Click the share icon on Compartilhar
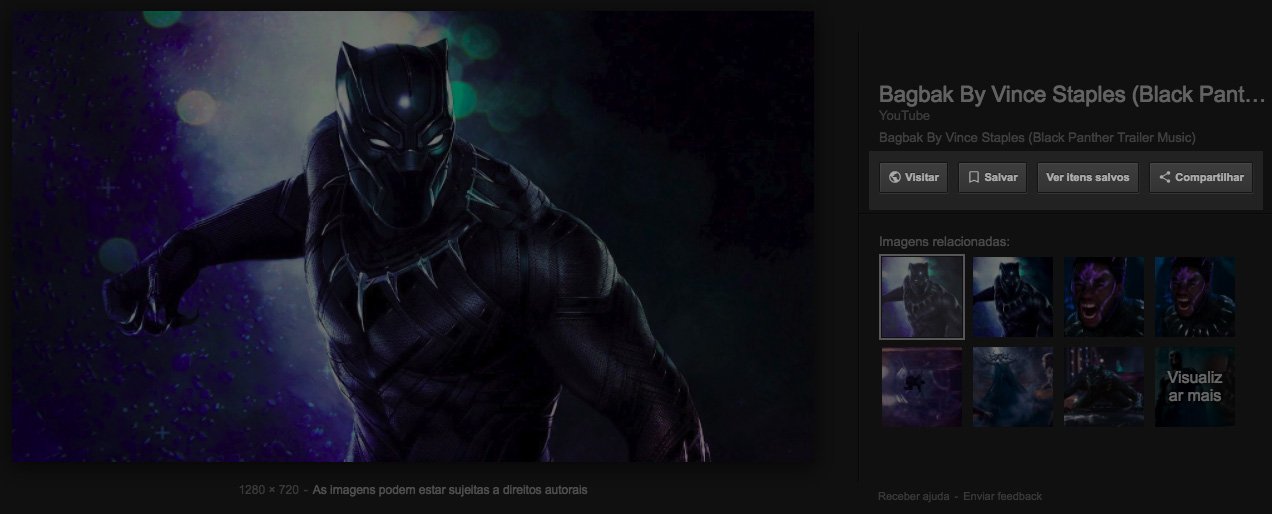The width and height of the screenshot is (1272, 514). coord(1164,178)
